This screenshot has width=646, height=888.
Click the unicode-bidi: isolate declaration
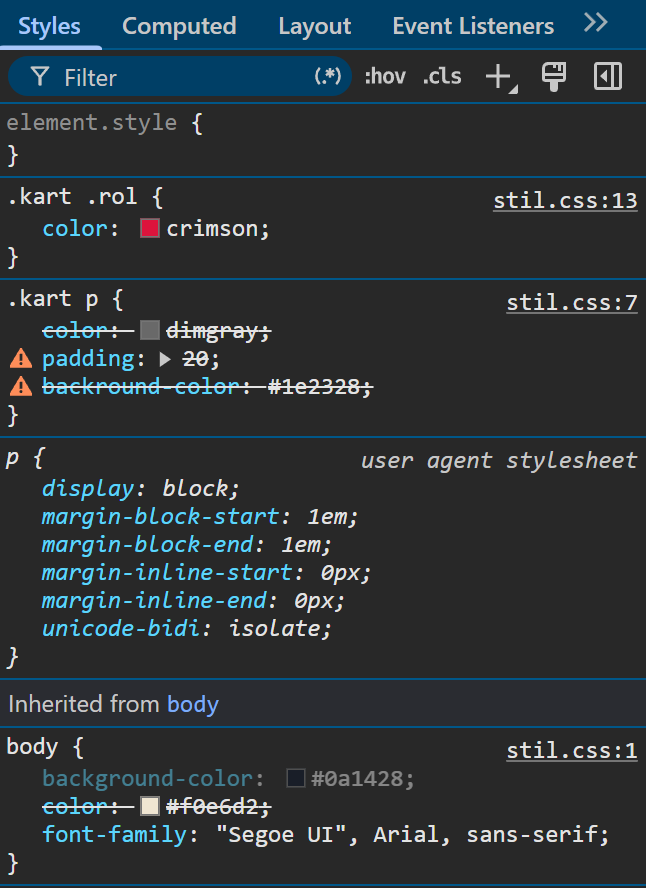point(187,629)
